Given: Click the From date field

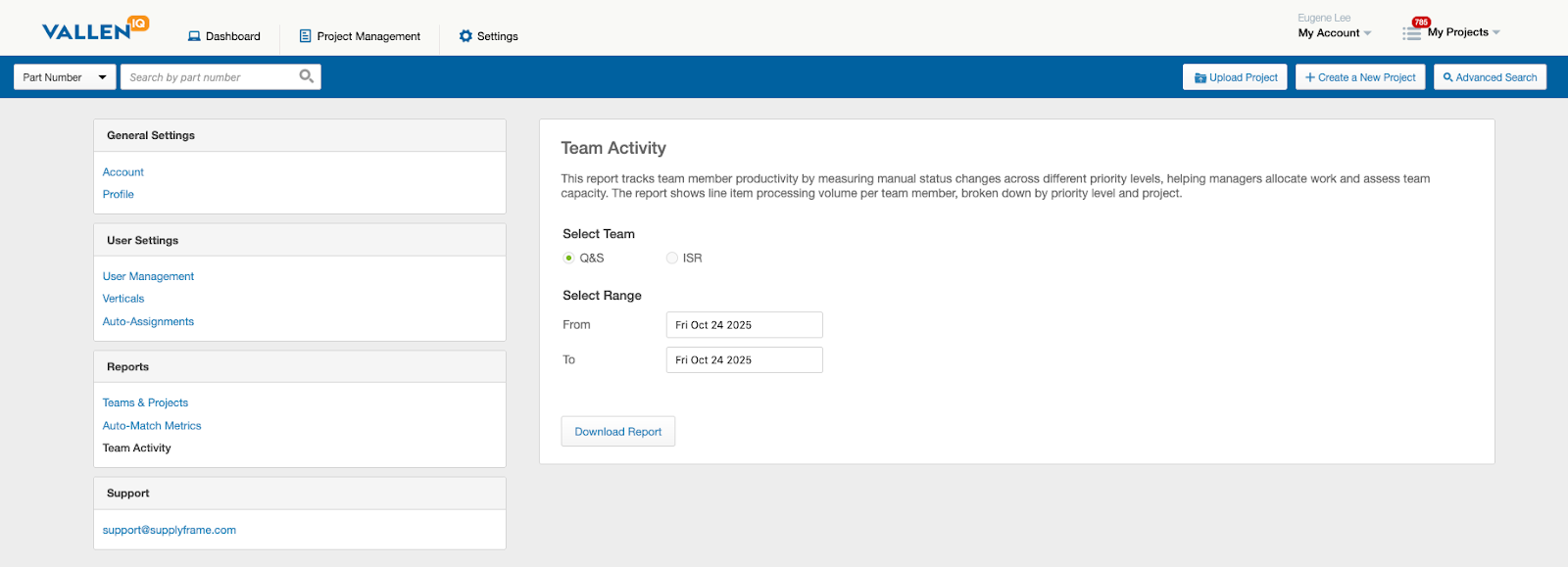Looking at the screenshot, I should click(744, 325).
